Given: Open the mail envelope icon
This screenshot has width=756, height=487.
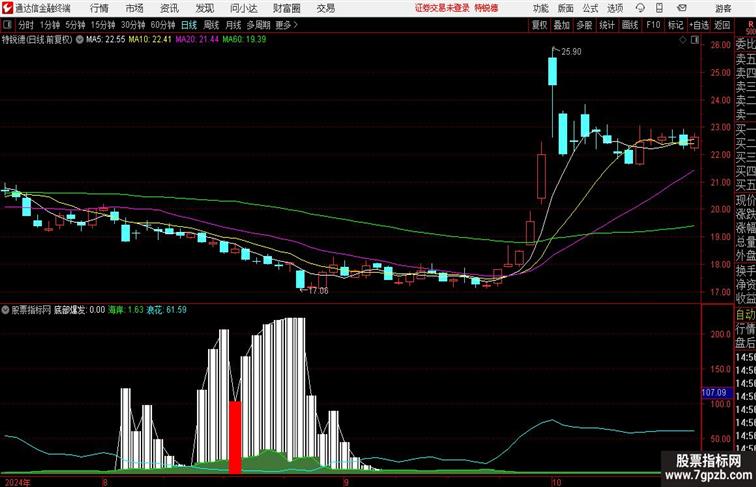Looking at the screenshot, I should point(682,8).
